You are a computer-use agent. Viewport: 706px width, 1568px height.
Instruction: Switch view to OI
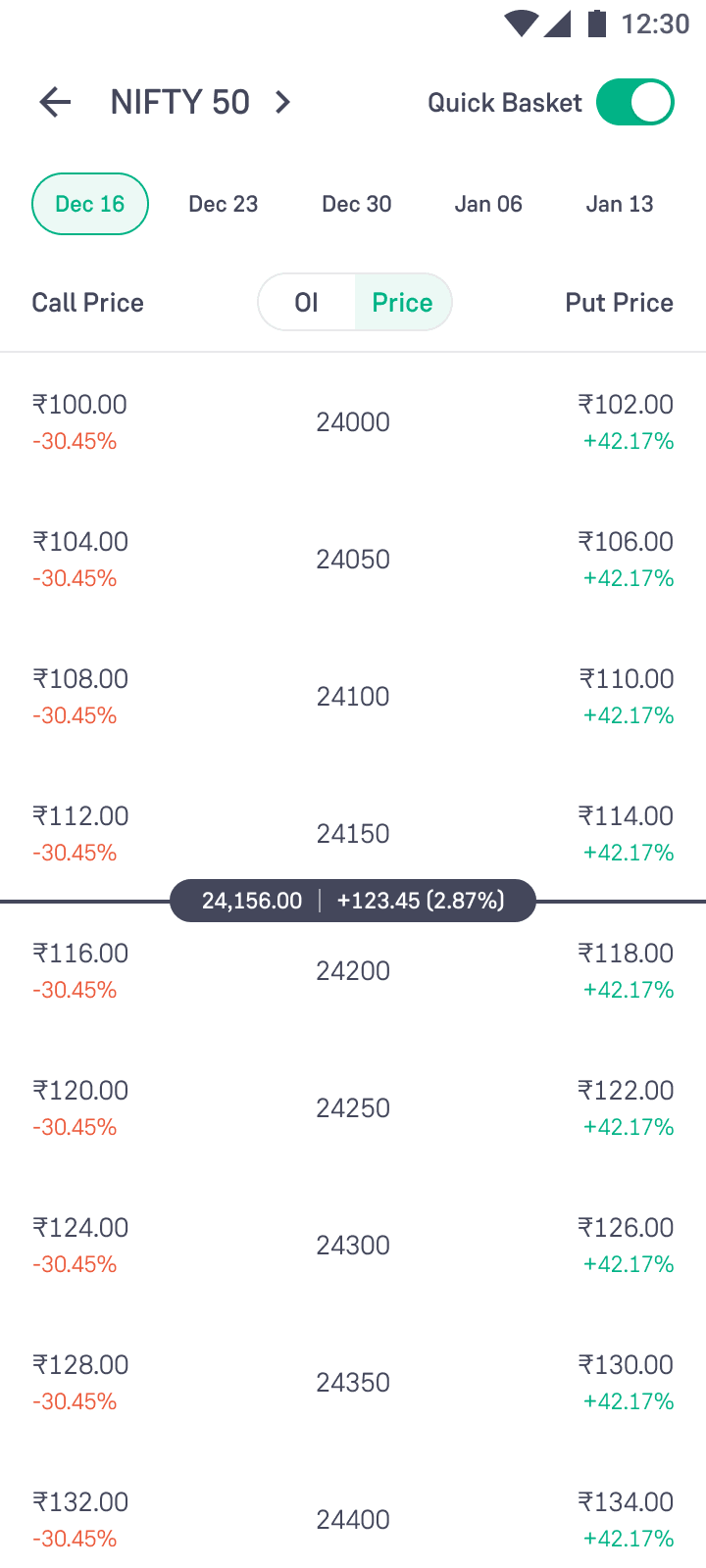[x=307, y=302]
